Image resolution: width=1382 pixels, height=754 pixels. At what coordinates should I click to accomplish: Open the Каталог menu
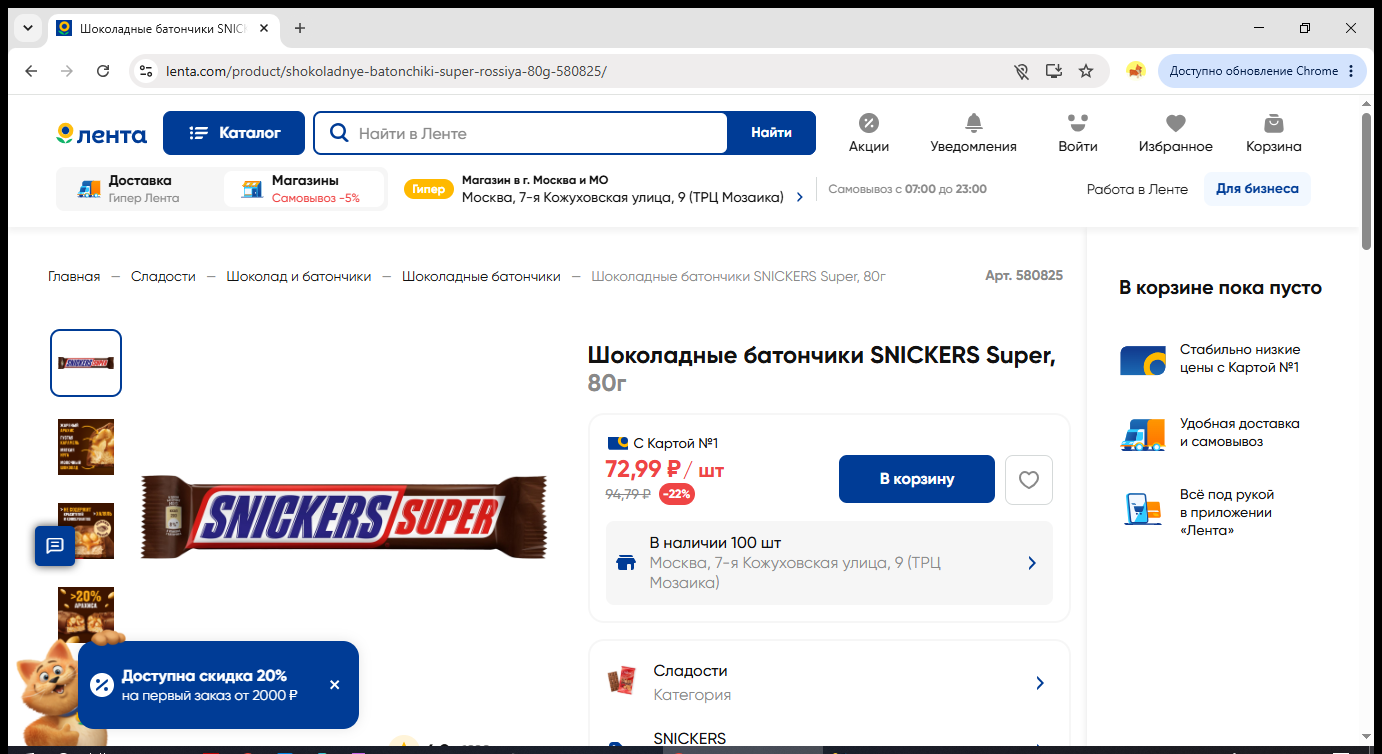[x=233, y=133]
